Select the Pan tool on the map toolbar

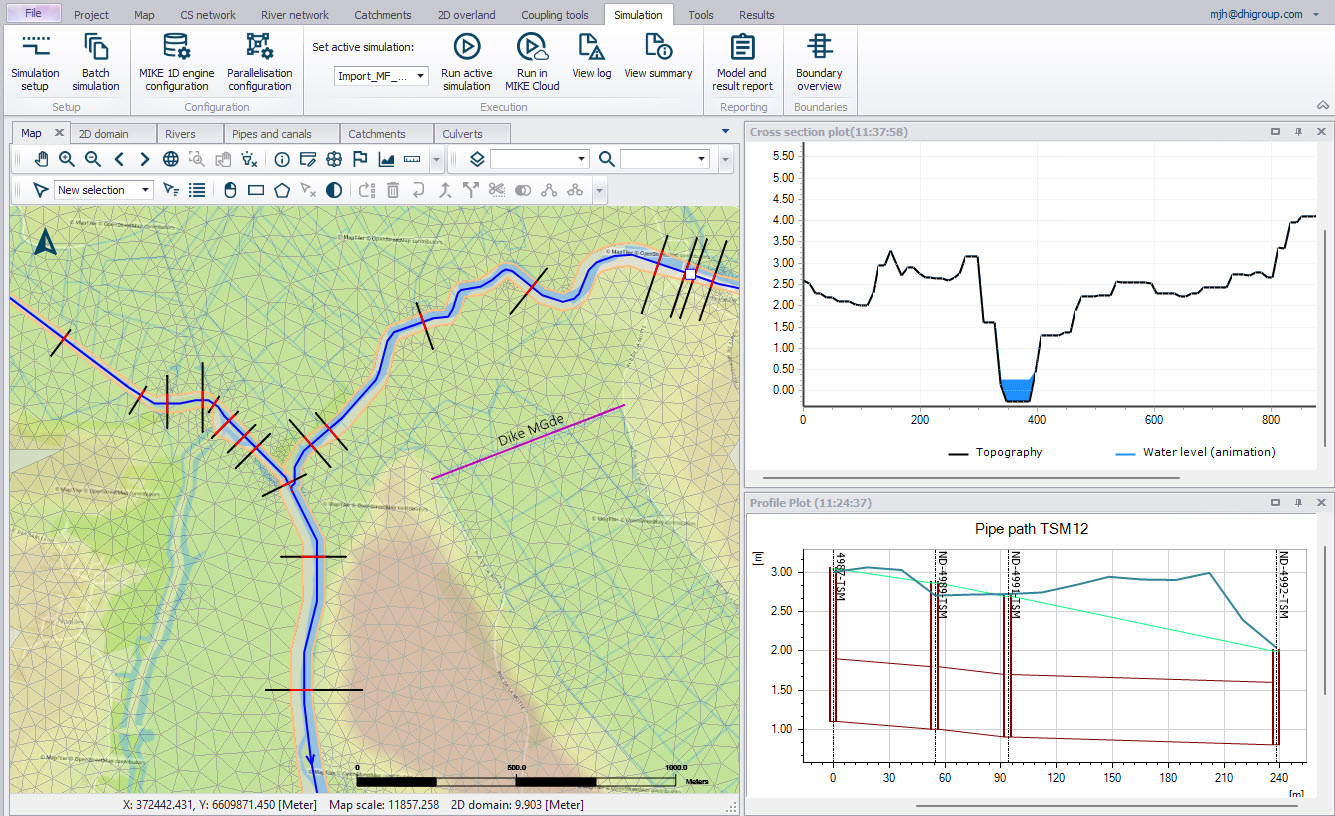tap(41, 158)
